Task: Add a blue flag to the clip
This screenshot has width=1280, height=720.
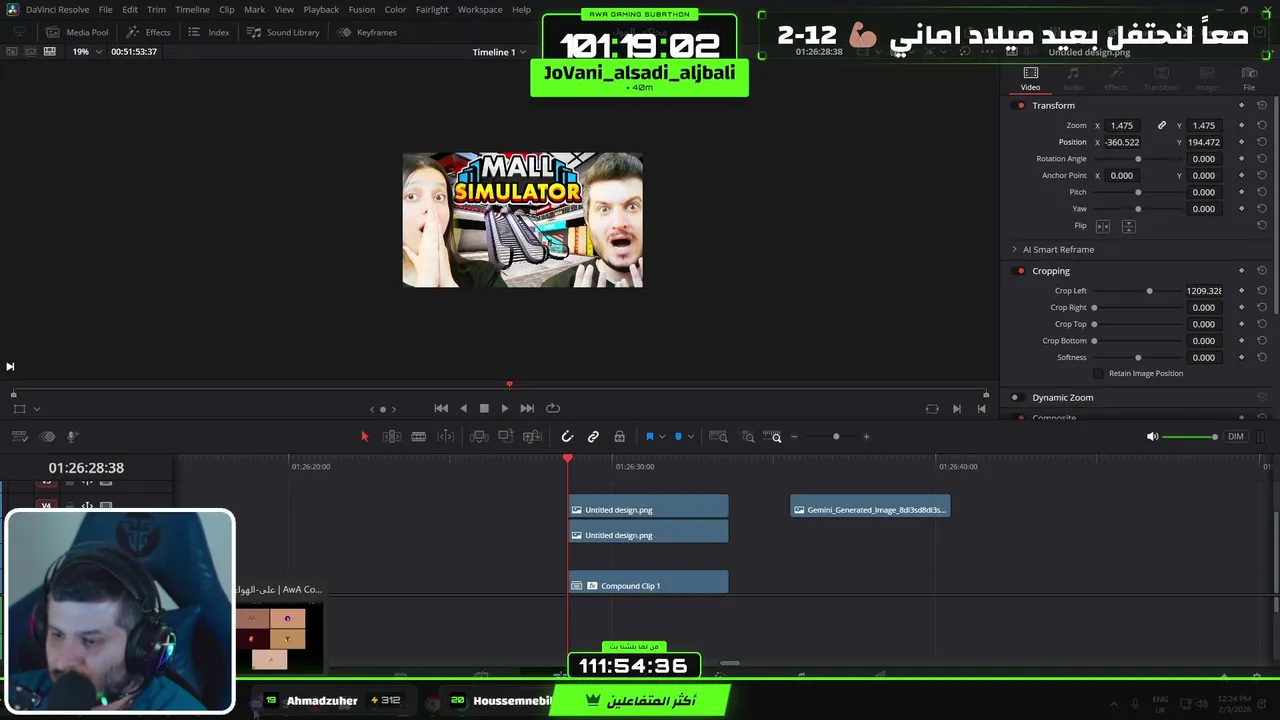Action: point(650,436)
